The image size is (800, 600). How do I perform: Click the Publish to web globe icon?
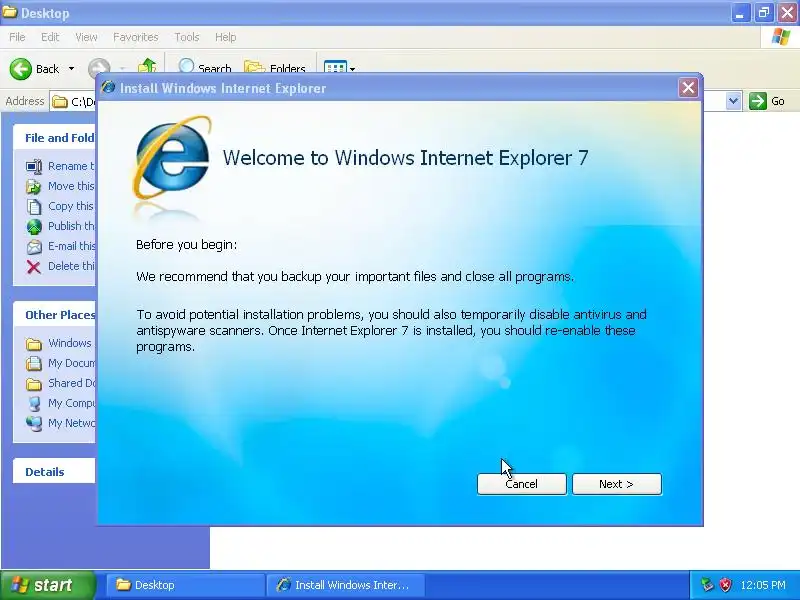pos(34,227)
